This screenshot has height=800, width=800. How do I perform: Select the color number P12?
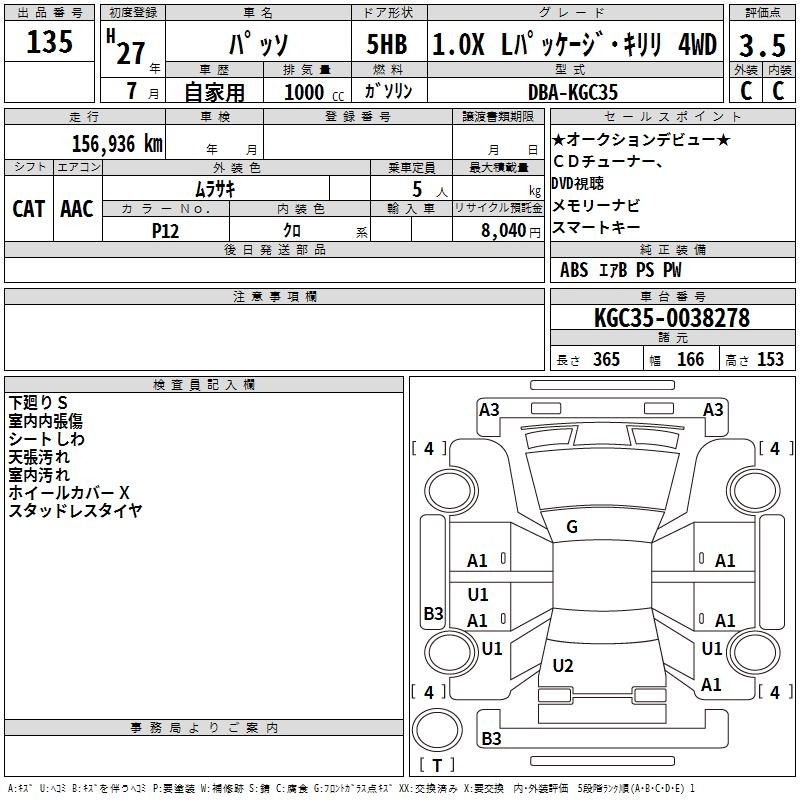click(165, 231)
